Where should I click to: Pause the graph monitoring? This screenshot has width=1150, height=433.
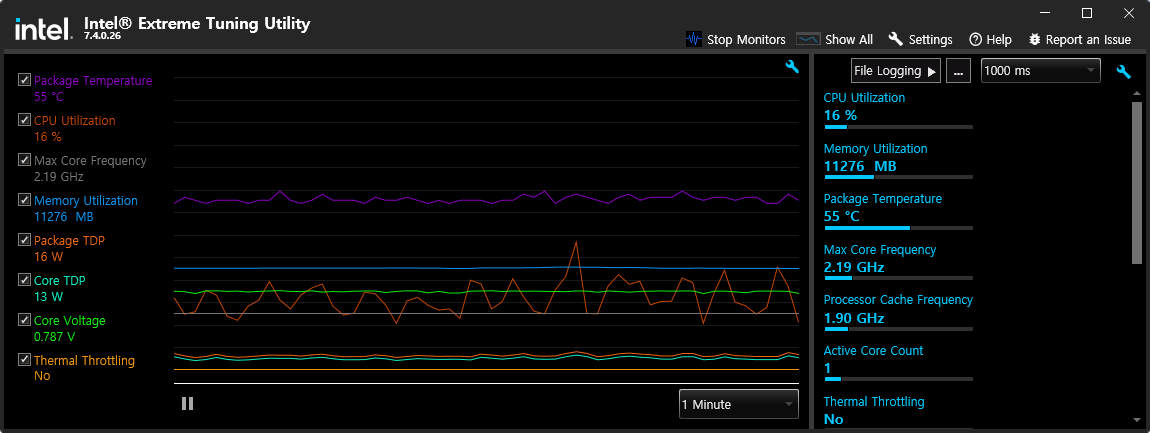pos(188,404)
